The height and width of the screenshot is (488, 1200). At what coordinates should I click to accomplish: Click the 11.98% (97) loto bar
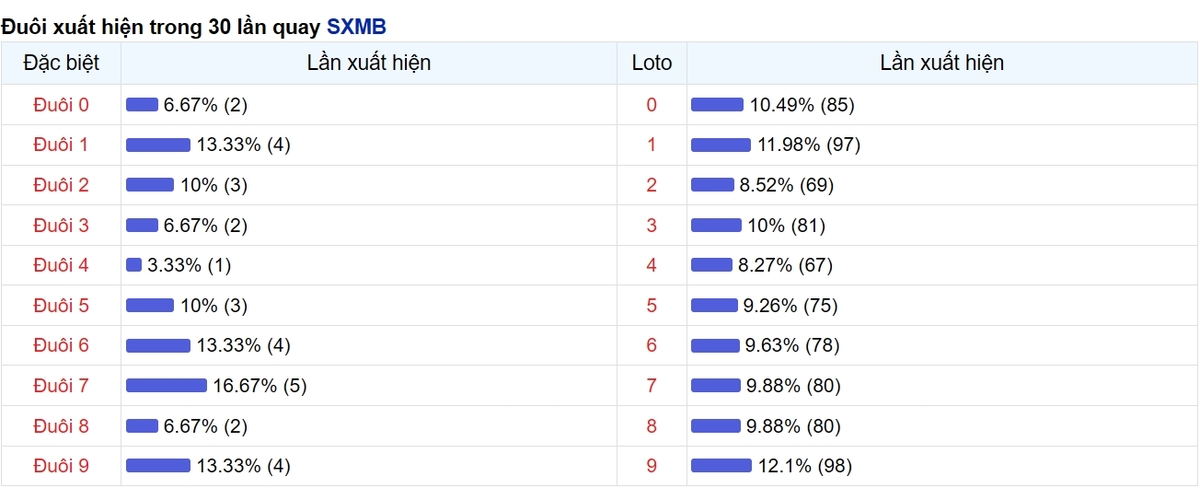[x=721, y=145]
